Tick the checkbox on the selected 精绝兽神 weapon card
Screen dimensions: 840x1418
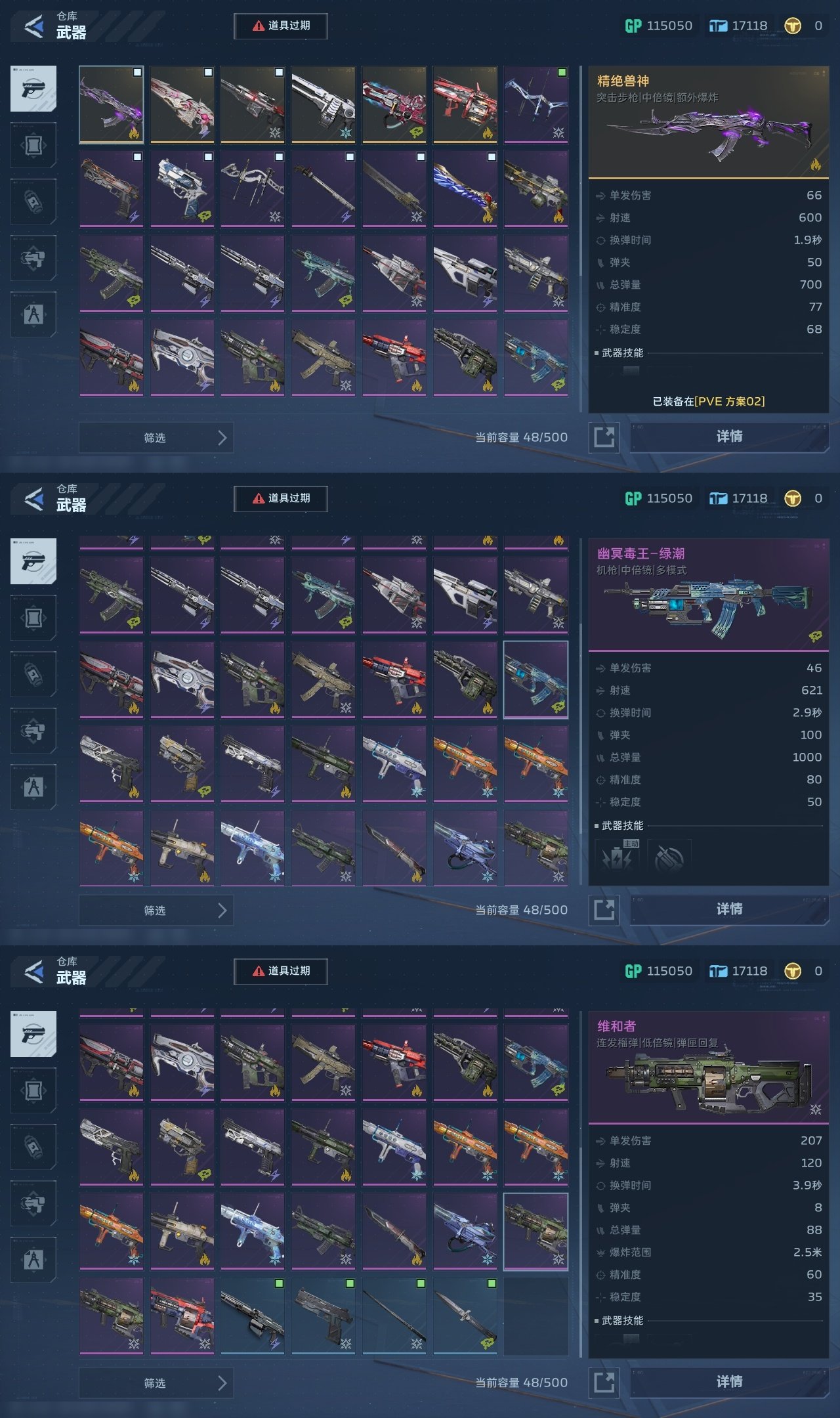(137, 72)
